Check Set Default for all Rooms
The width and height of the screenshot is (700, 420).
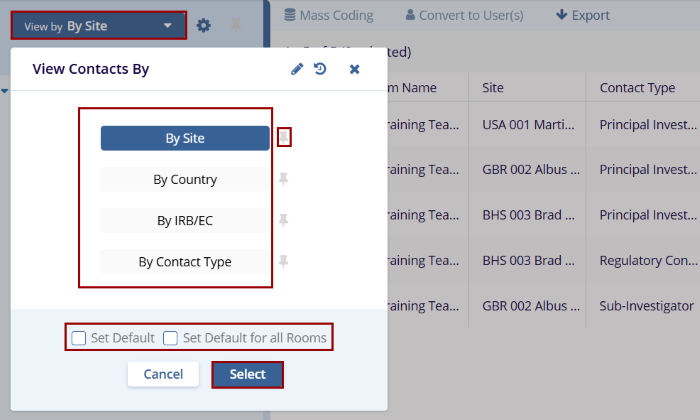[171, 338]
